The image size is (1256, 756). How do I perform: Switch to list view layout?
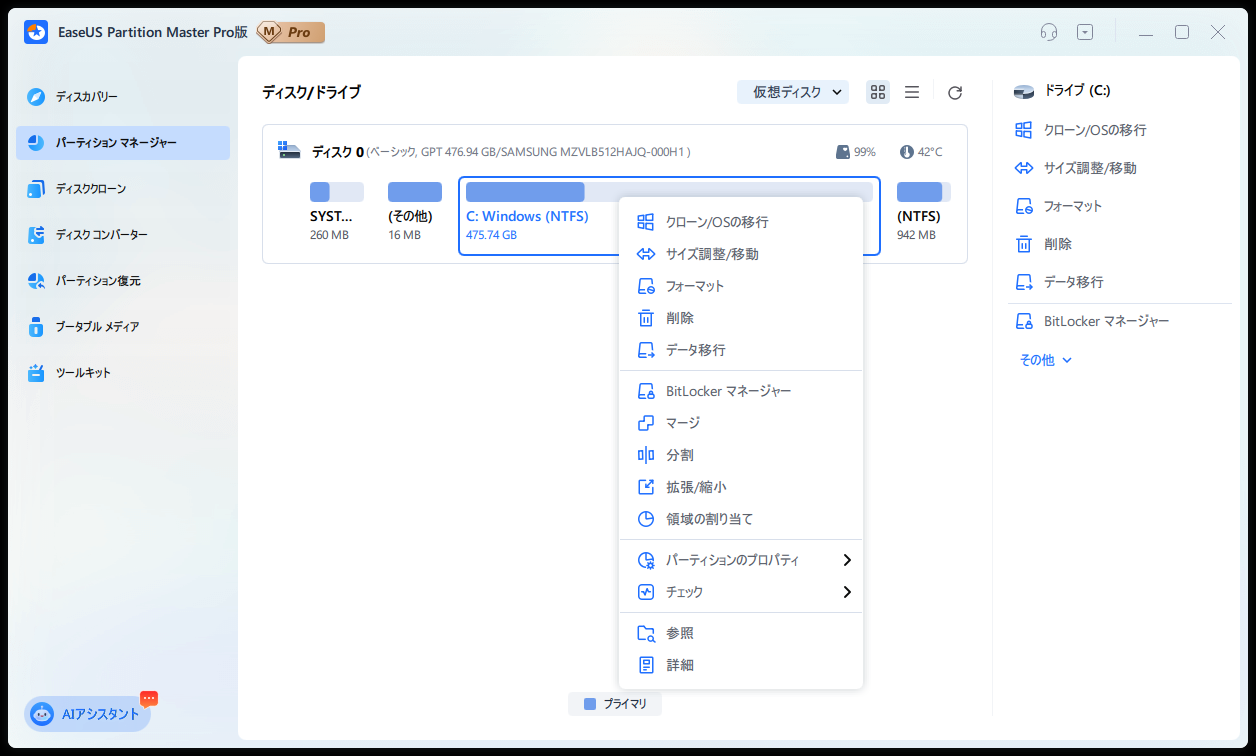912,92
